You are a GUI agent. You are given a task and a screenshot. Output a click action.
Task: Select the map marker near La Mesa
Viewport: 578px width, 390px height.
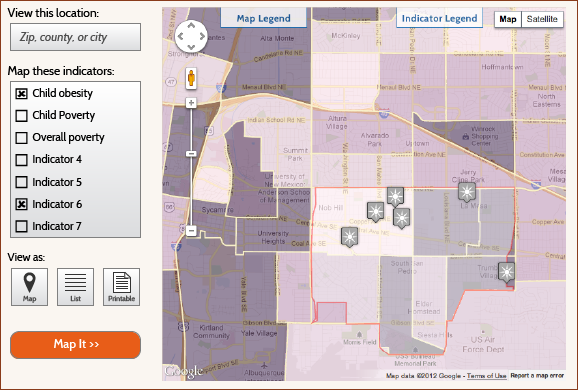pyautogui.click(x=467, y=192)
